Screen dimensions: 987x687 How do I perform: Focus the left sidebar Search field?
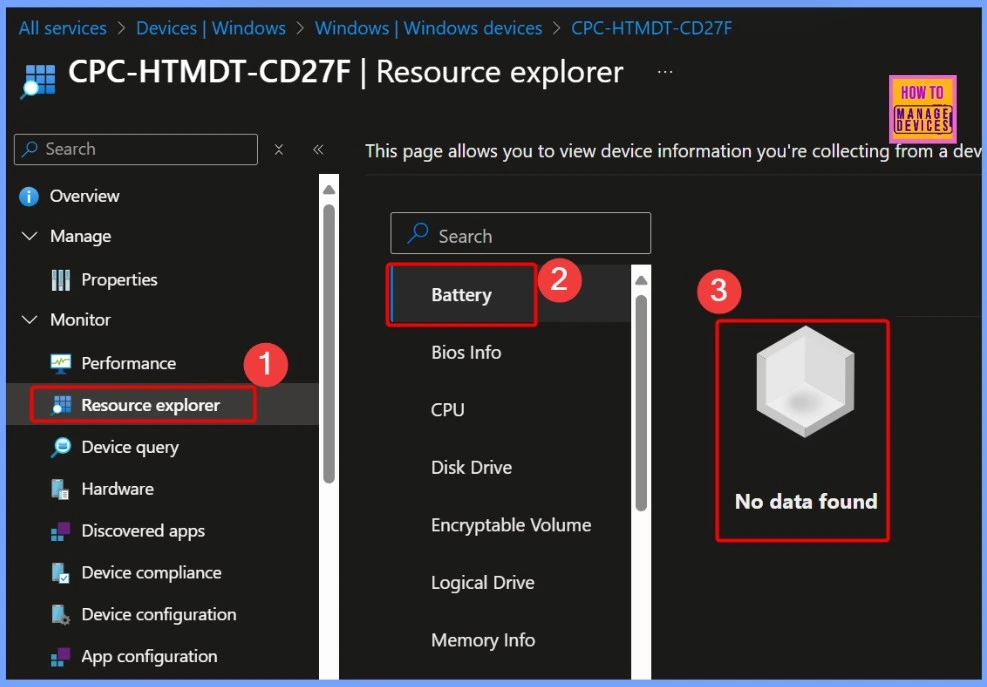pos(136,149)
